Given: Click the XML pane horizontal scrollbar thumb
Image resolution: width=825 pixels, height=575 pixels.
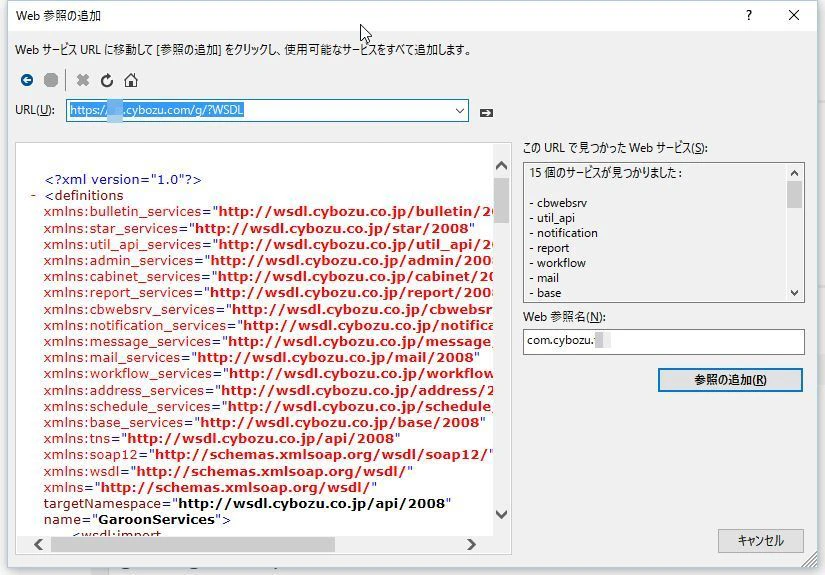Looking at the screenshot, I should coord(193,544).
